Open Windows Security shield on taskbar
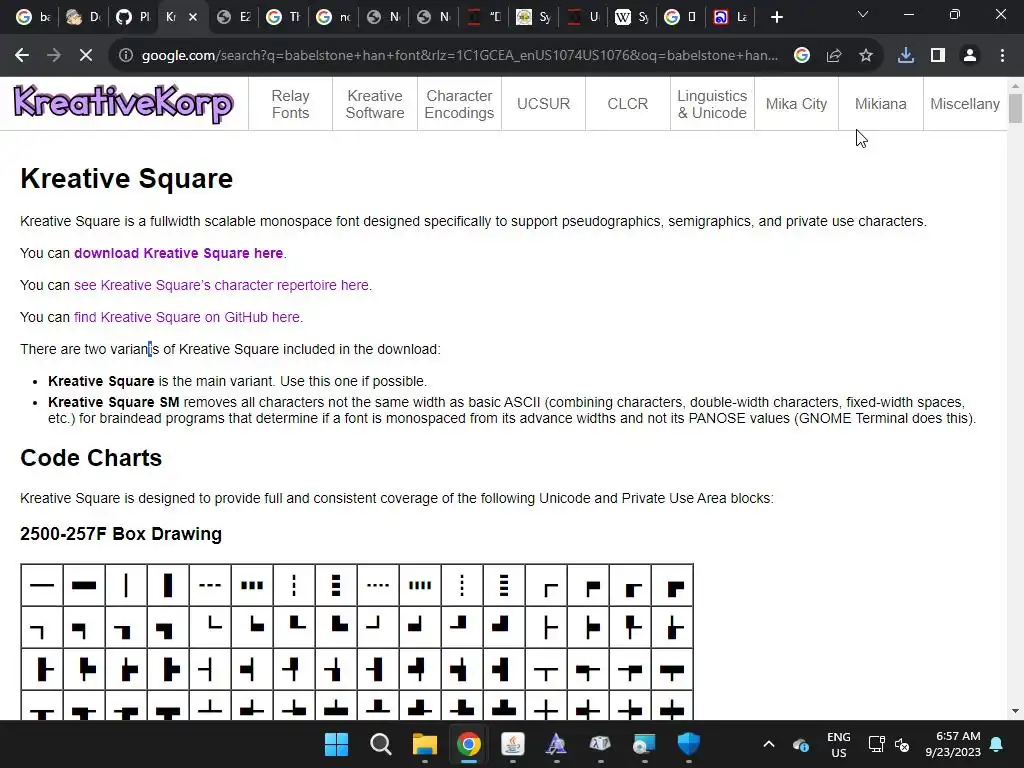Screen dimensions: 1024x768 point(688,744)
